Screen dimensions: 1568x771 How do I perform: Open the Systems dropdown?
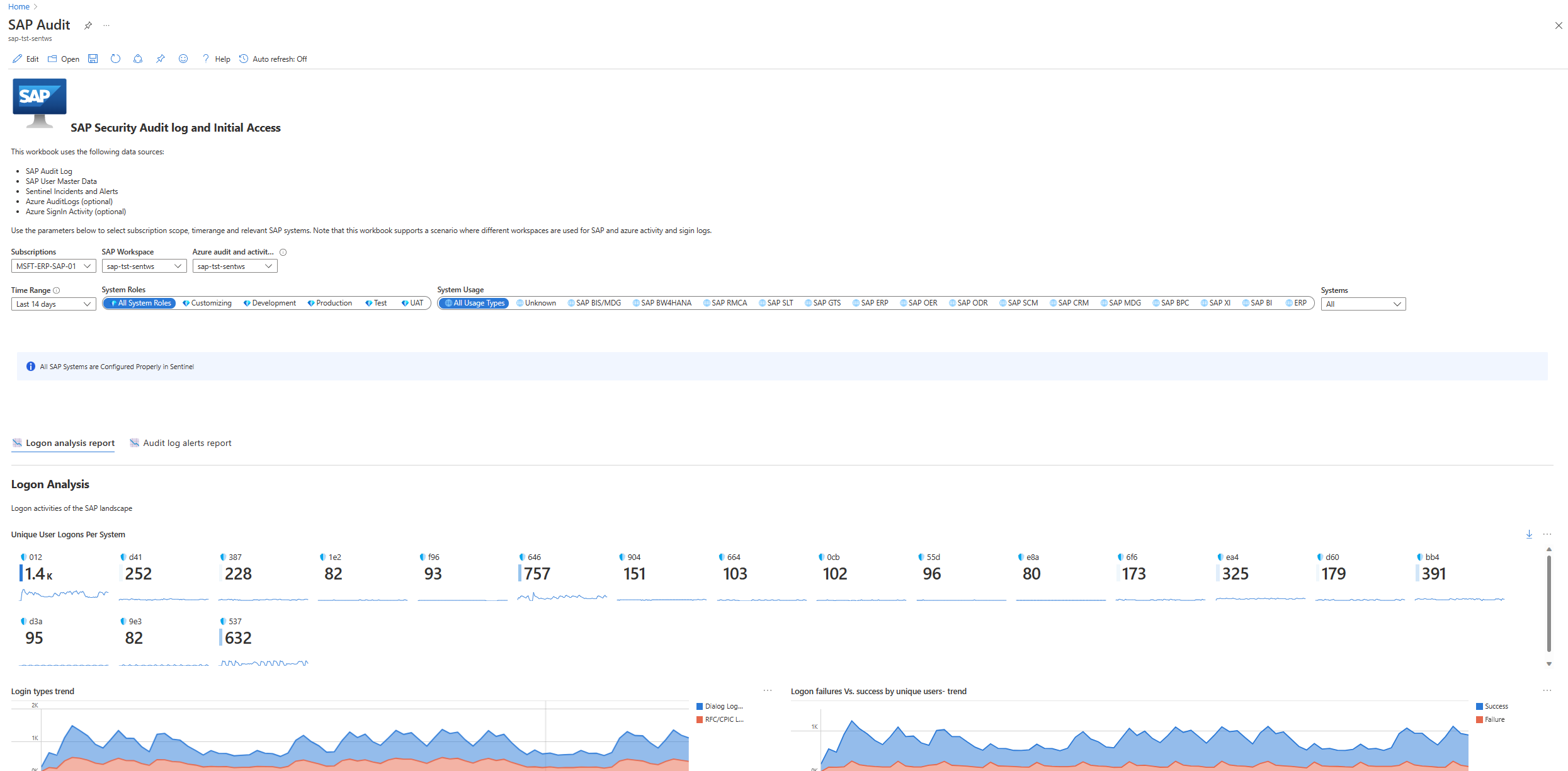[1363, 304]
